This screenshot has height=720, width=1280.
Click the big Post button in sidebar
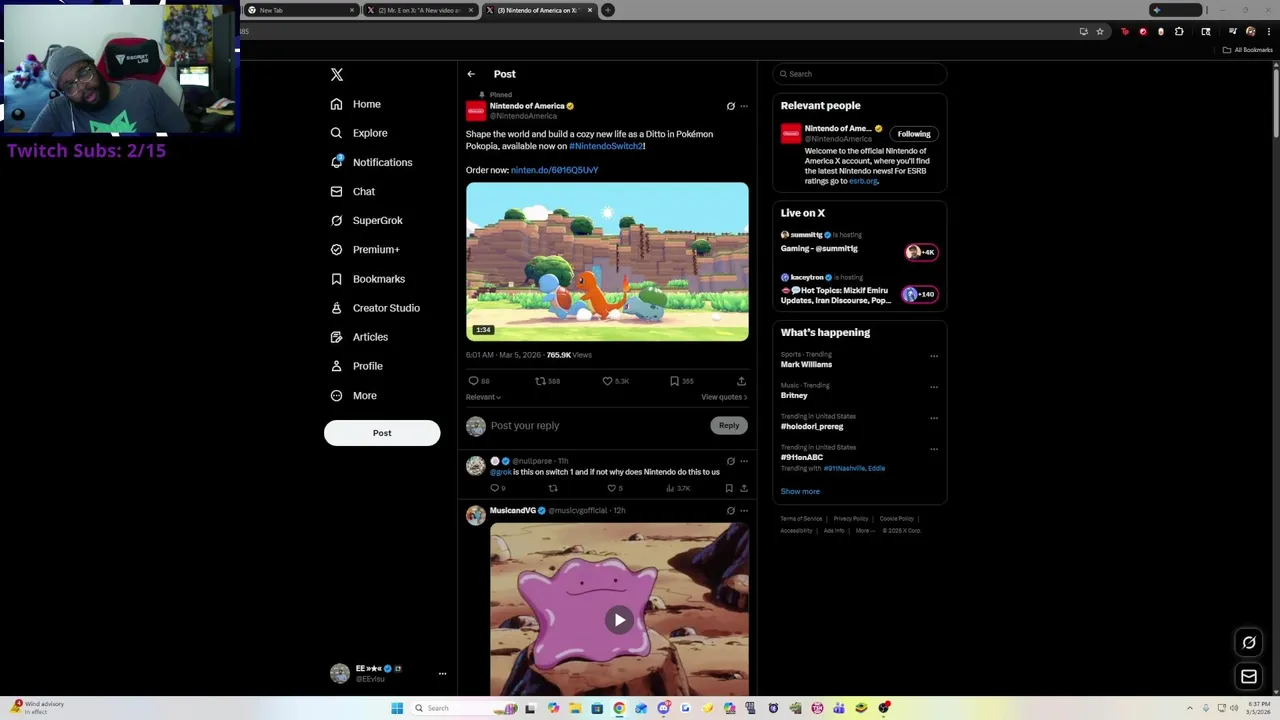pos(382,433)
